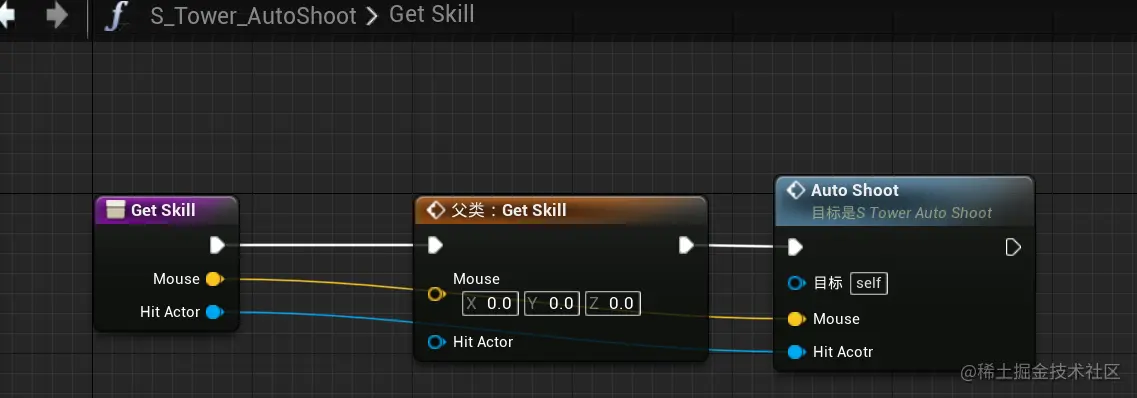The width and height of the screenshot is (1137, 398).
Task: Click the self target field on Auto Shoot
Action: (x=869, y=283)
